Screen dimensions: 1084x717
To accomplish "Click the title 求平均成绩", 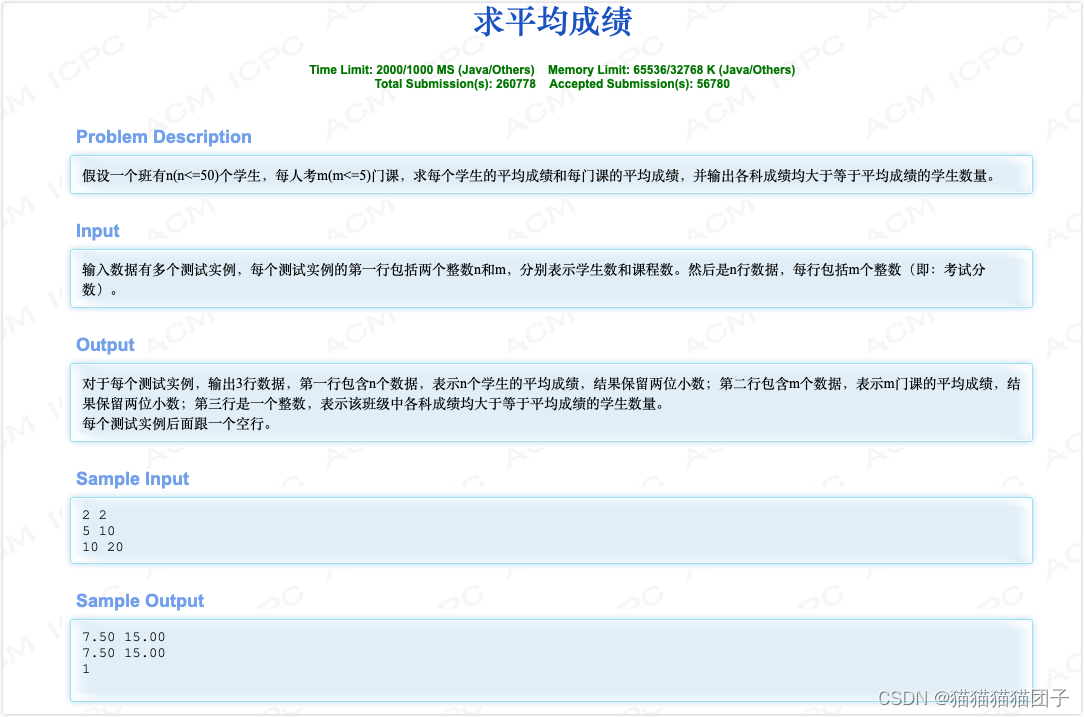I will click(x=552, y=21).
